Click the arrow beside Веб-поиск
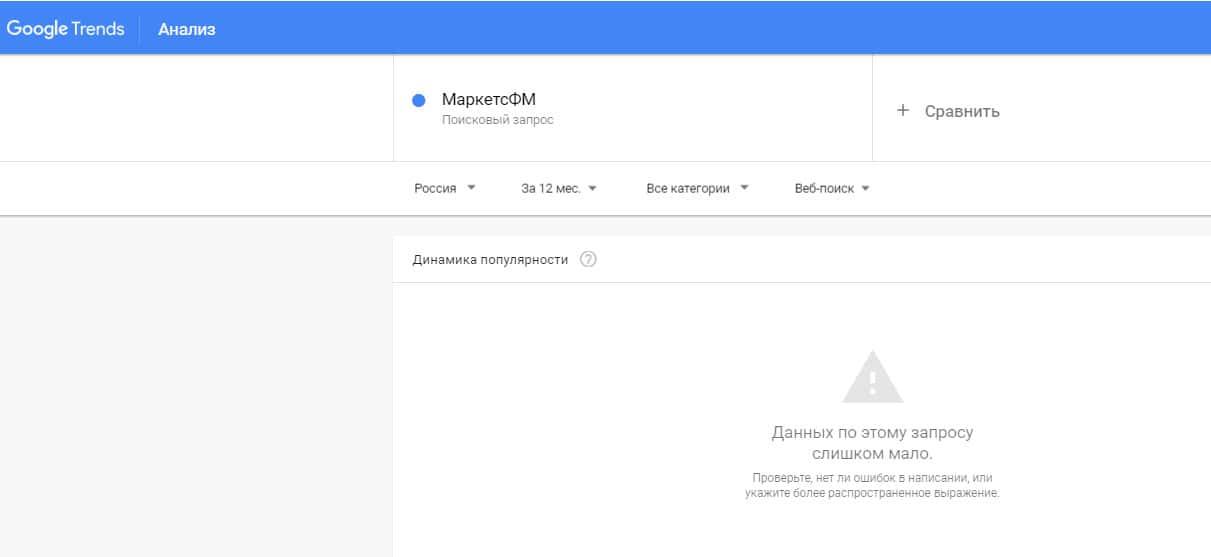 pos(865,187)
